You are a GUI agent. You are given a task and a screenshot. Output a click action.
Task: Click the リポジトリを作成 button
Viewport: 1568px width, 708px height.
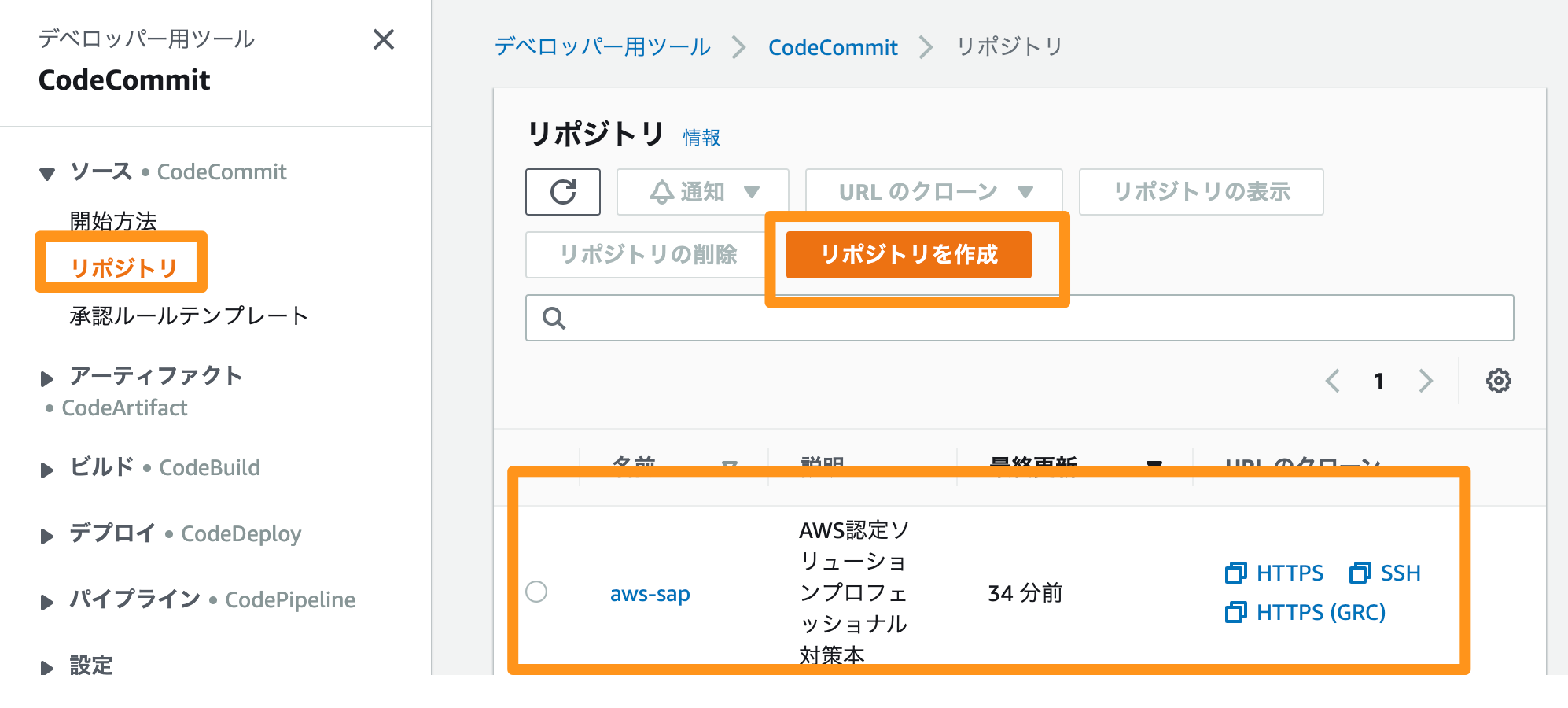pyautogui.click(x=908, y=255)
